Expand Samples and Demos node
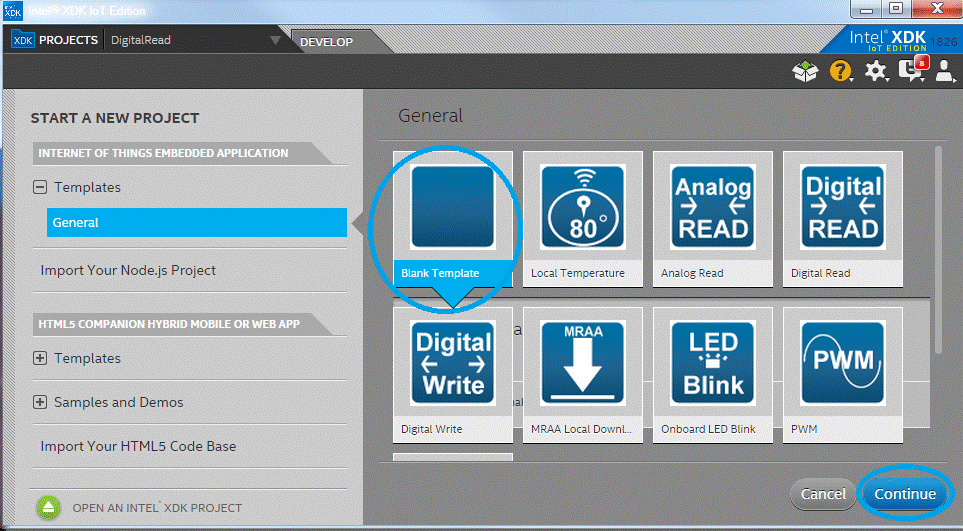 [x=40, y=402]
